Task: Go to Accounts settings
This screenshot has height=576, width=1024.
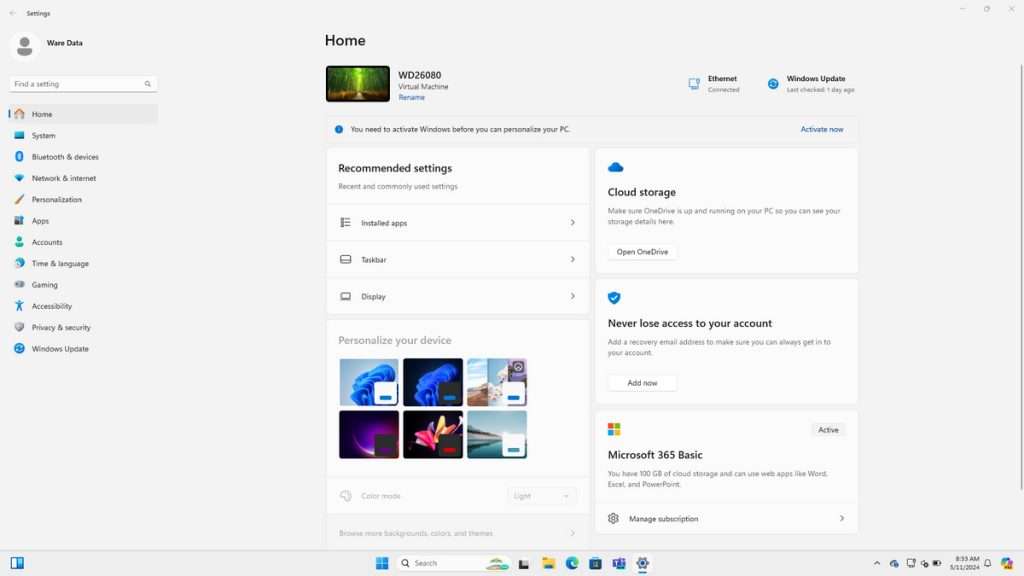Action: tap(83, 242)
